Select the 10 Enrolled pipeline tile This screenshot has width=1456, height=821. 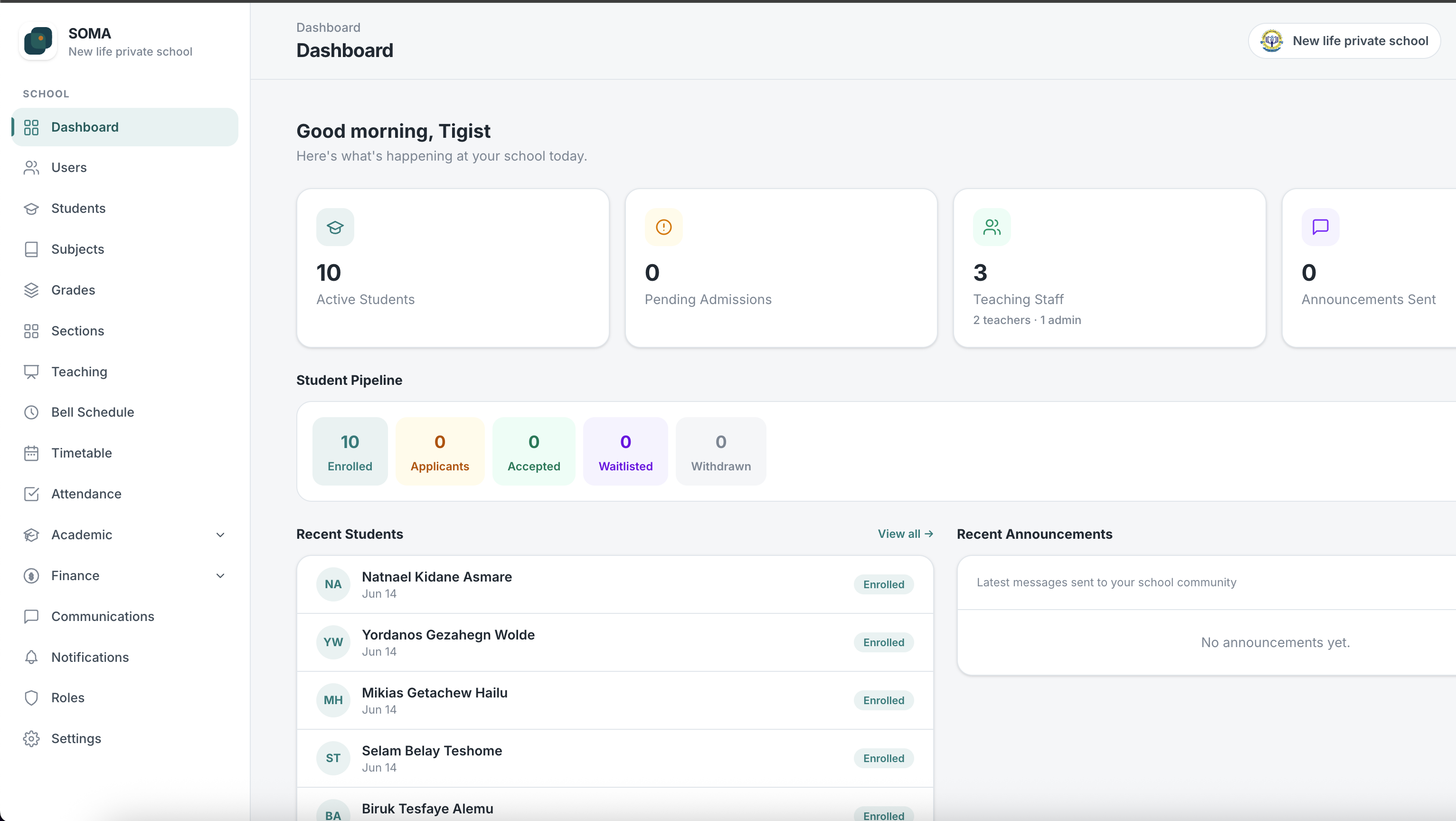click(350, 451)
